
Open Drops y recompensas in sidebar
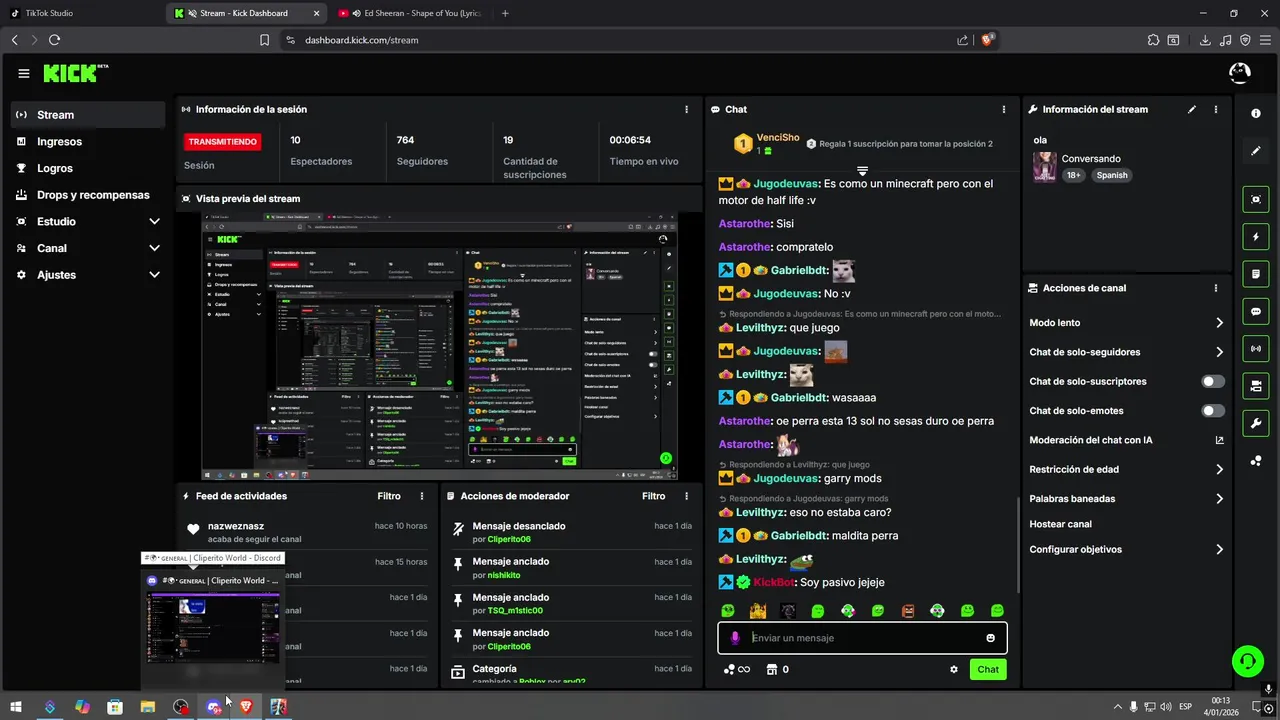[x=88, y=195]
